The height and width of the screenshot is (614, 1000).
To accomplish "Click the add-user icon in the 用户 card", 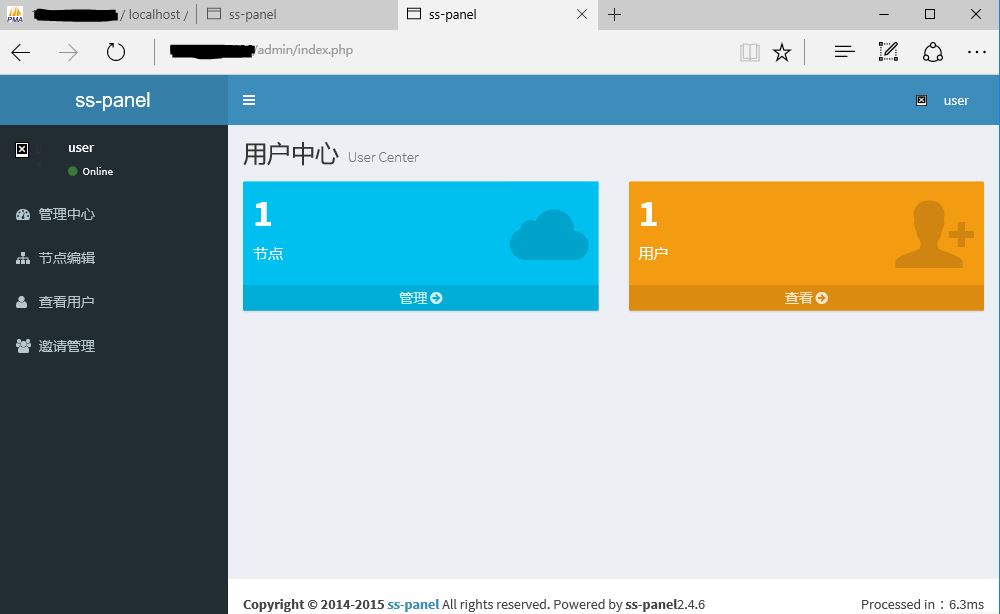I will (934, 234).
